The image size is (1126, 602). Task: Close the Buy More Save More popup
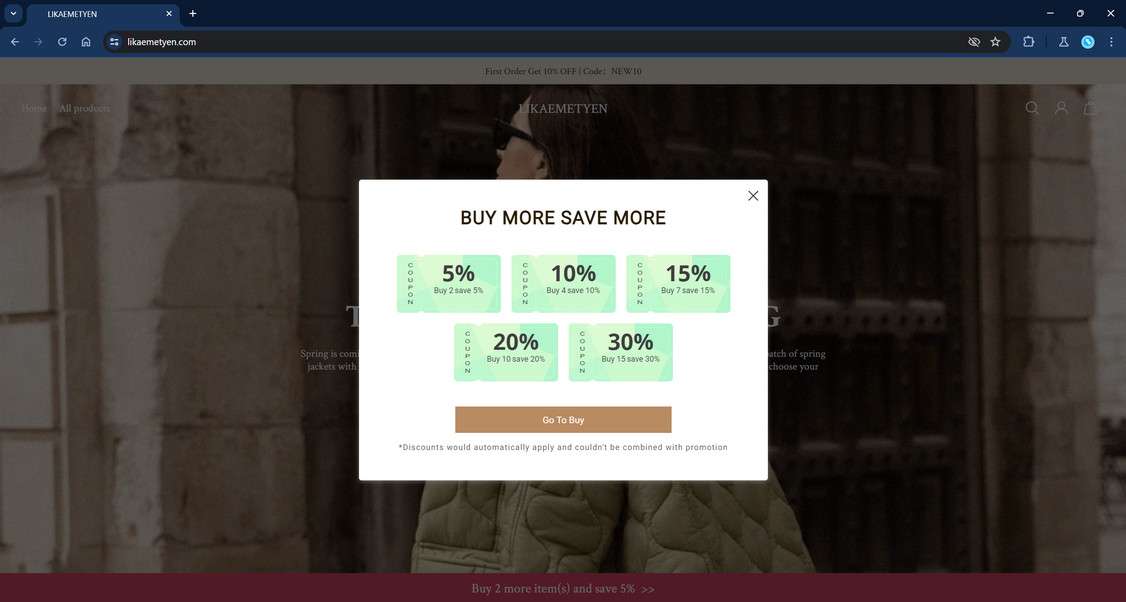[x=753, y=195]
